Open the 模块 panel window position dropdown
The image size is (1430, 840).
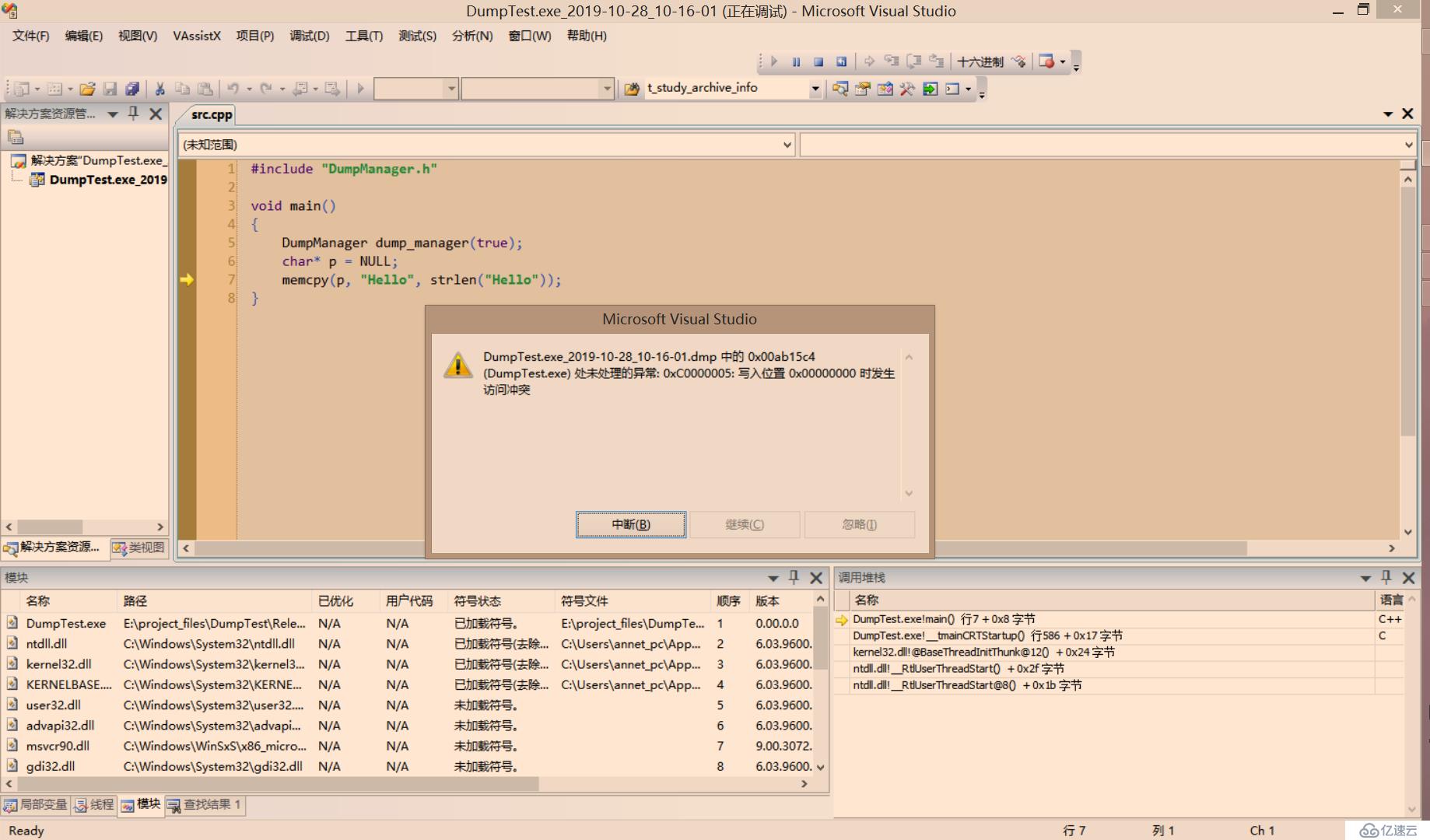tap(773, 578)
